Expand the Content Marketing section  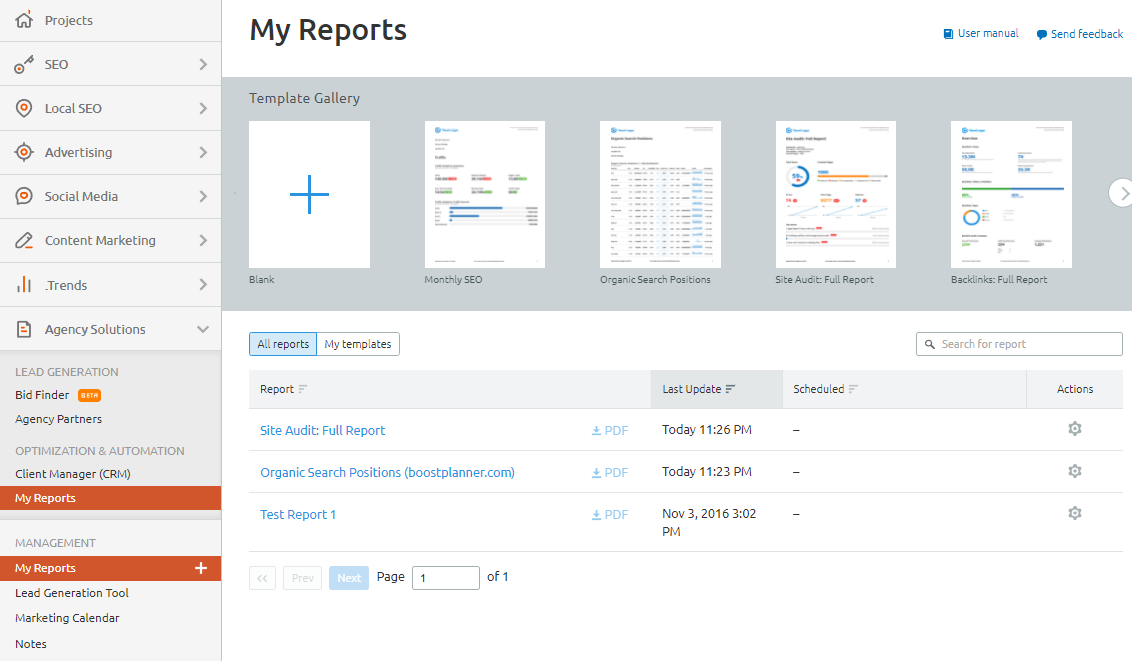click(203, 241)
